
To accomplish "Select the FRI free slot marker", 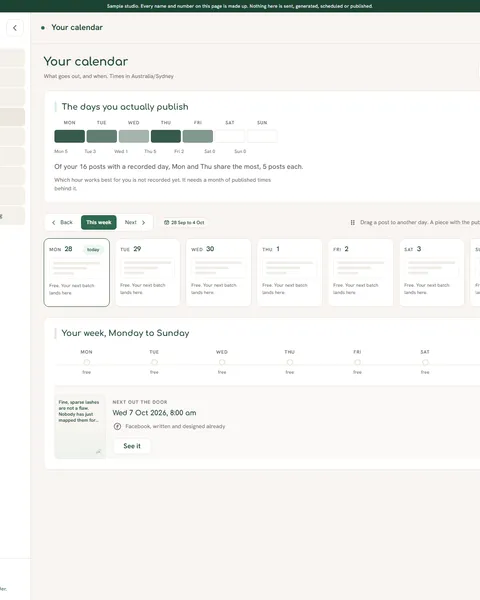I will click(x=357, y=362).
